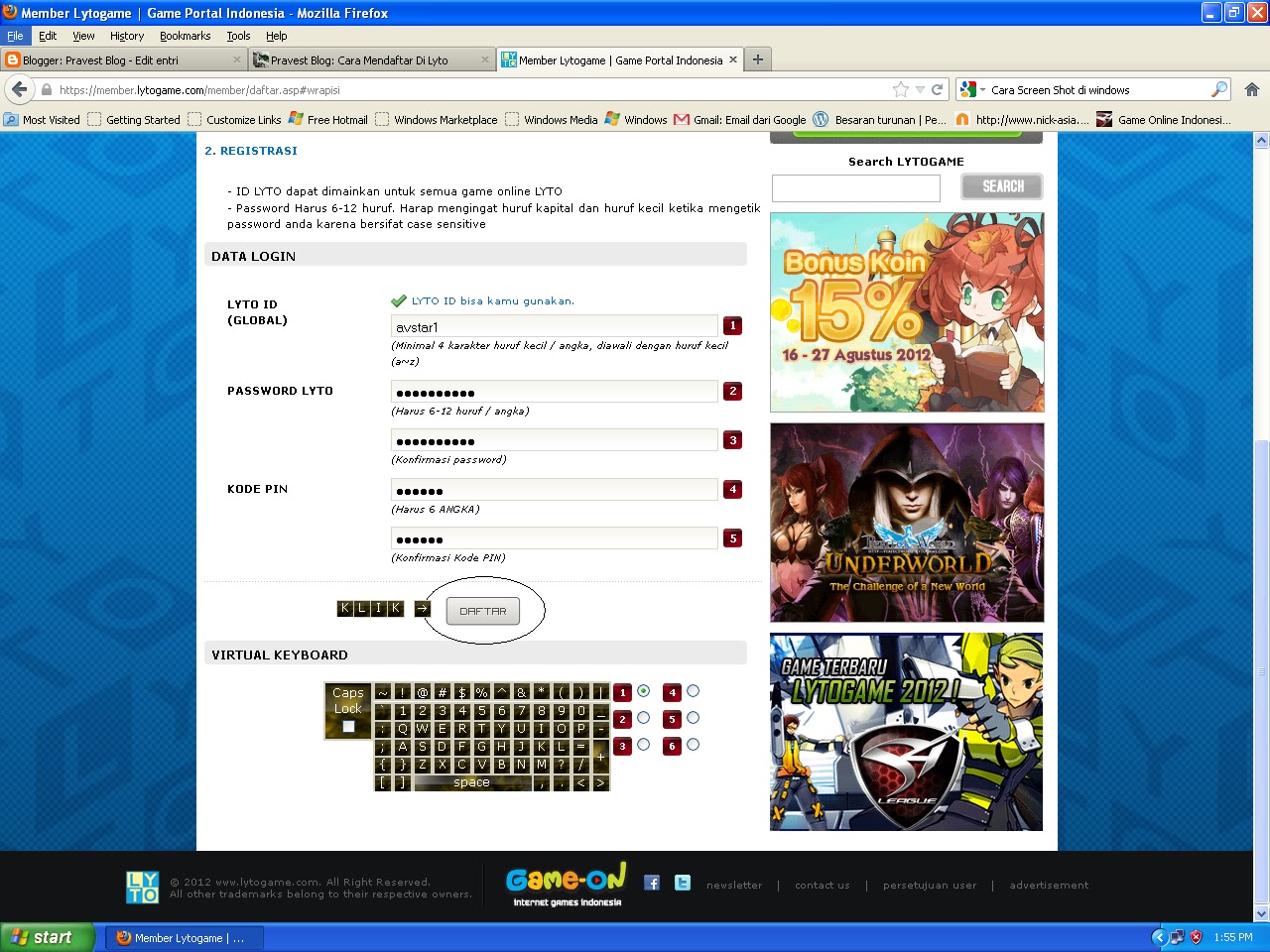
Task: Click the page scrollbar down arrow
Action: 1262,913
